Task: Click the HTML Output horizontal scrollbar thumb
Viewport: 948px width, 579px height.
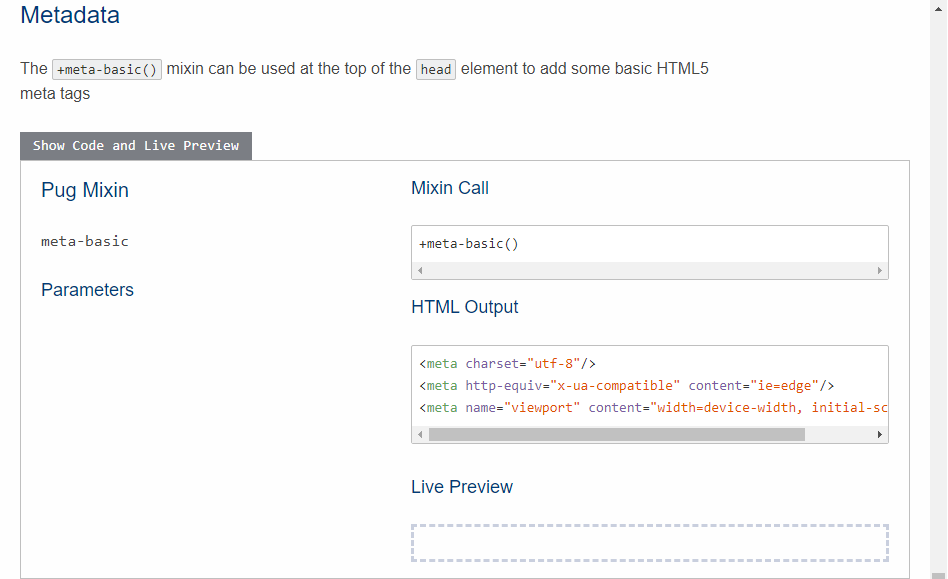Action: click(x=617, y=434)
